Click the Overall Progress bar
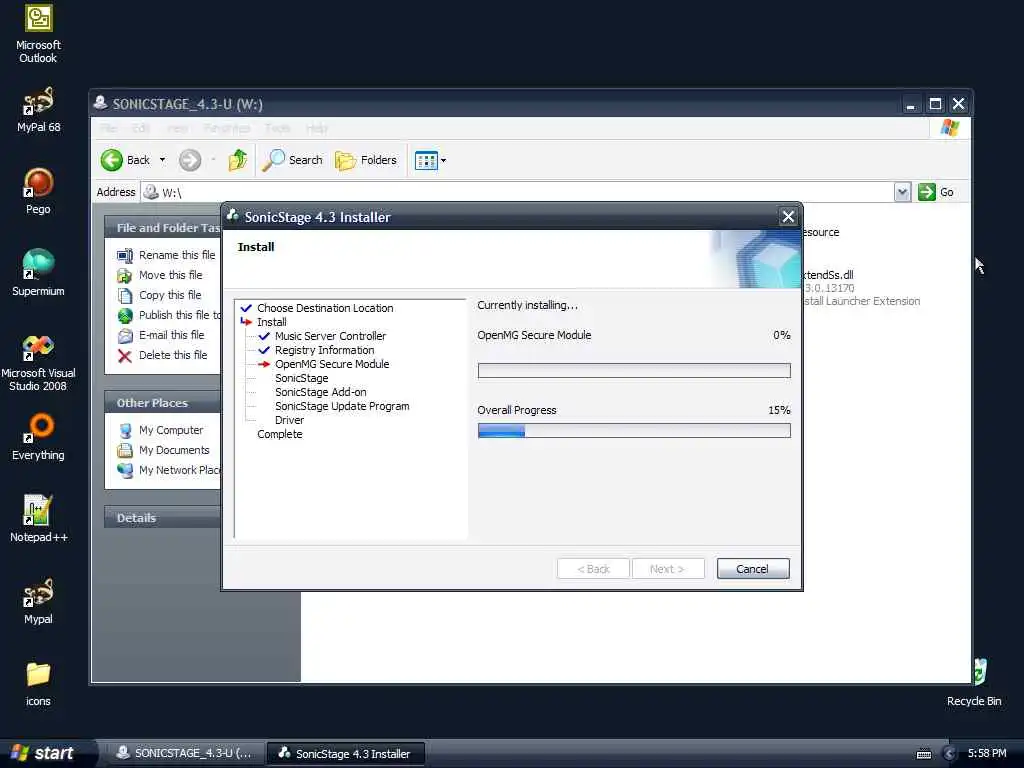The width and height of the screenshot is (1024, 768). pos(634,430)
